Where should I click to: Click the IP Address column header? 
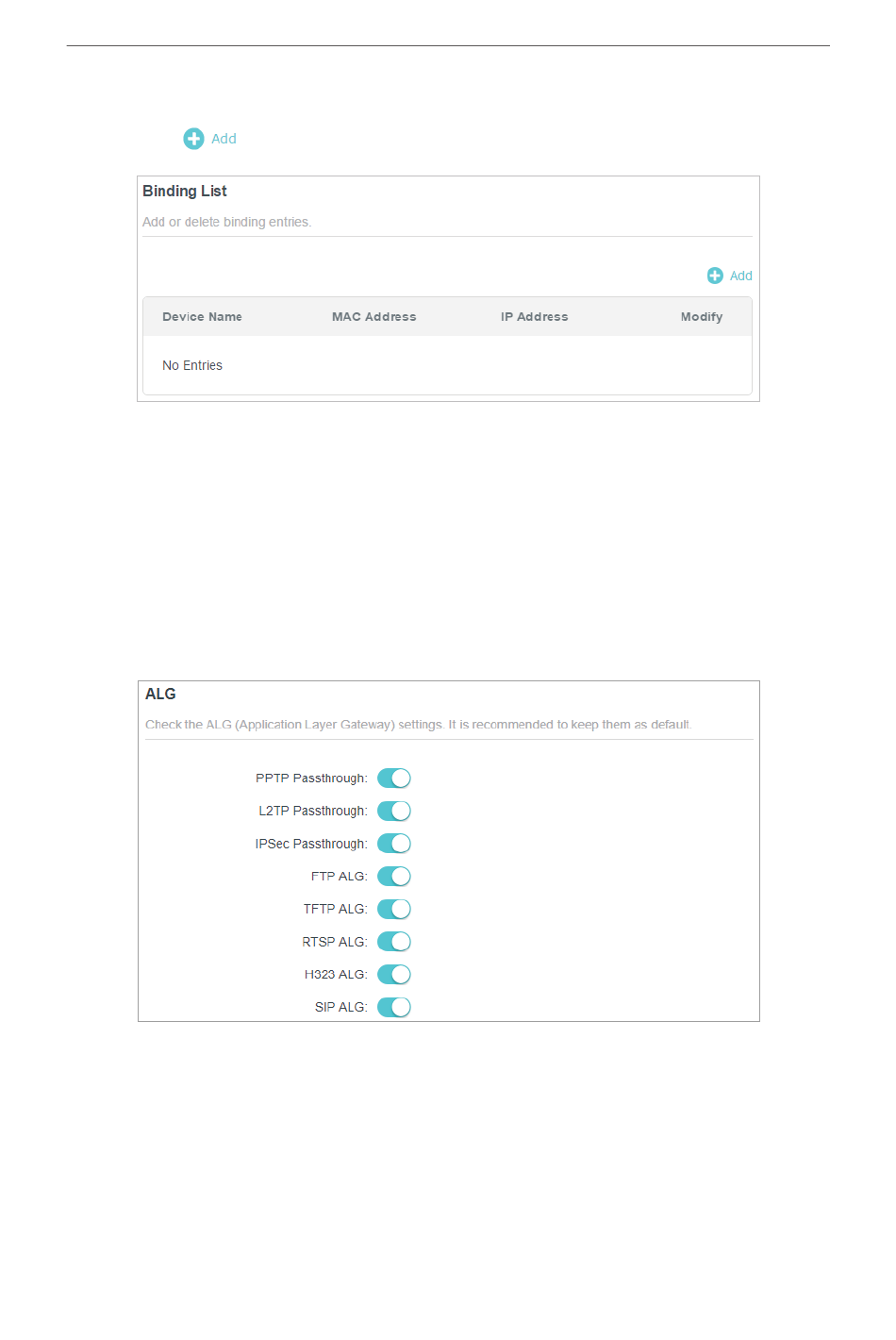tap(534, 317)
